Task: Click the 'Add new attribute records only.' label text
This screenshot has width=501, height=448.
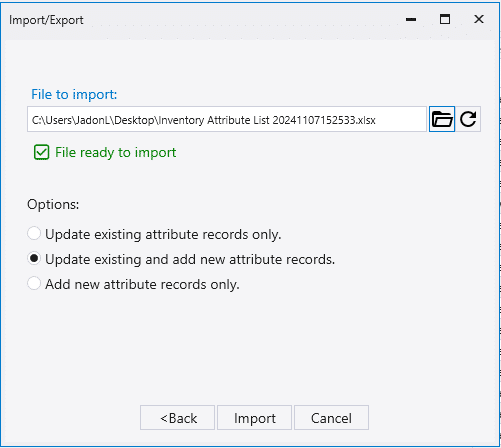Action: coord(142,284)
